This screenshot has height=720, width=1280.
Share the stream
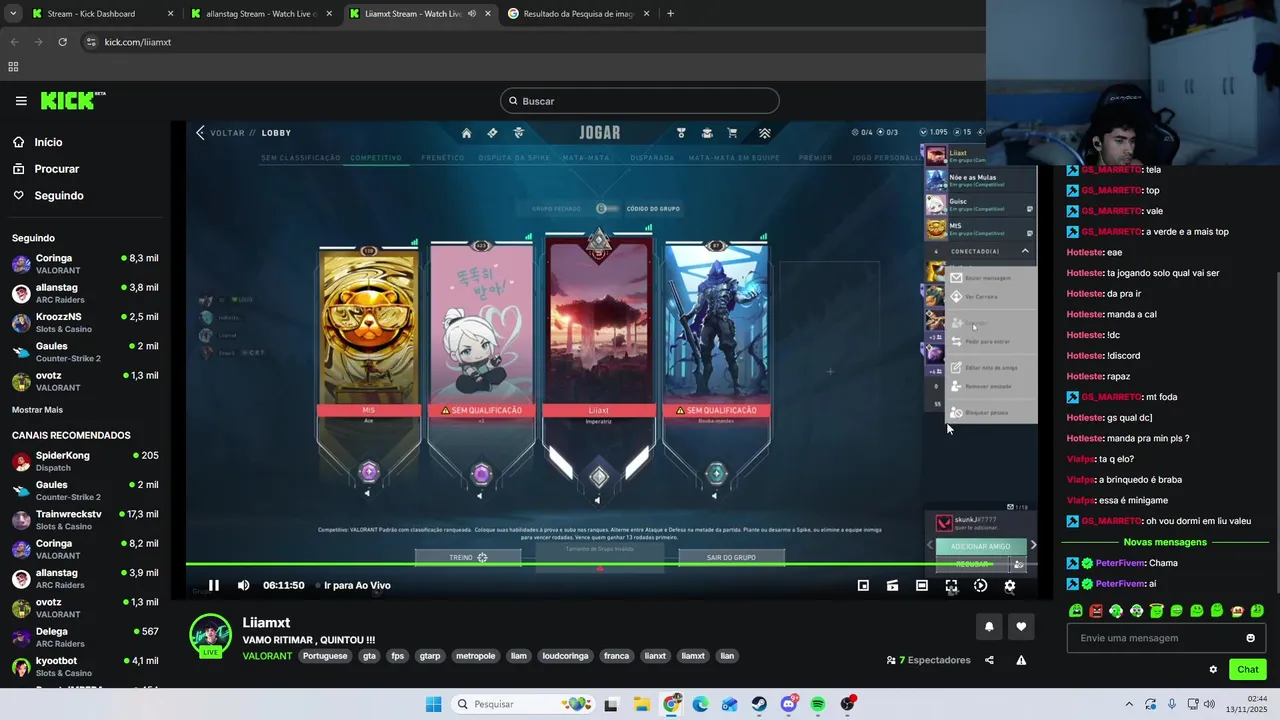(989, 660)
